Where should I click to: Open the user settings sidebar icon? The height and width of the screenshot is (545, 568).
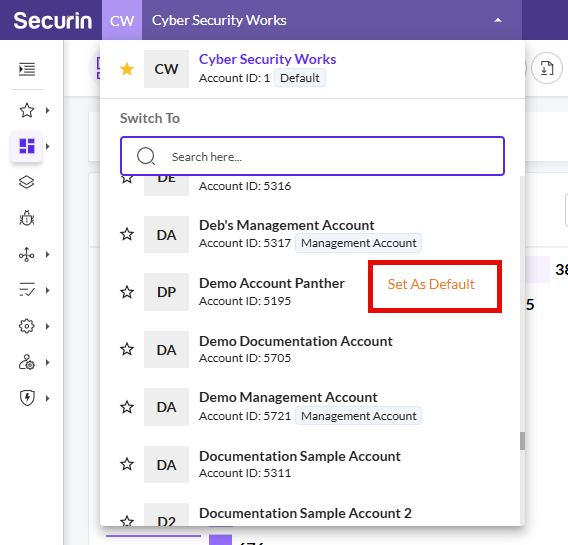click(x=27, y=362)
